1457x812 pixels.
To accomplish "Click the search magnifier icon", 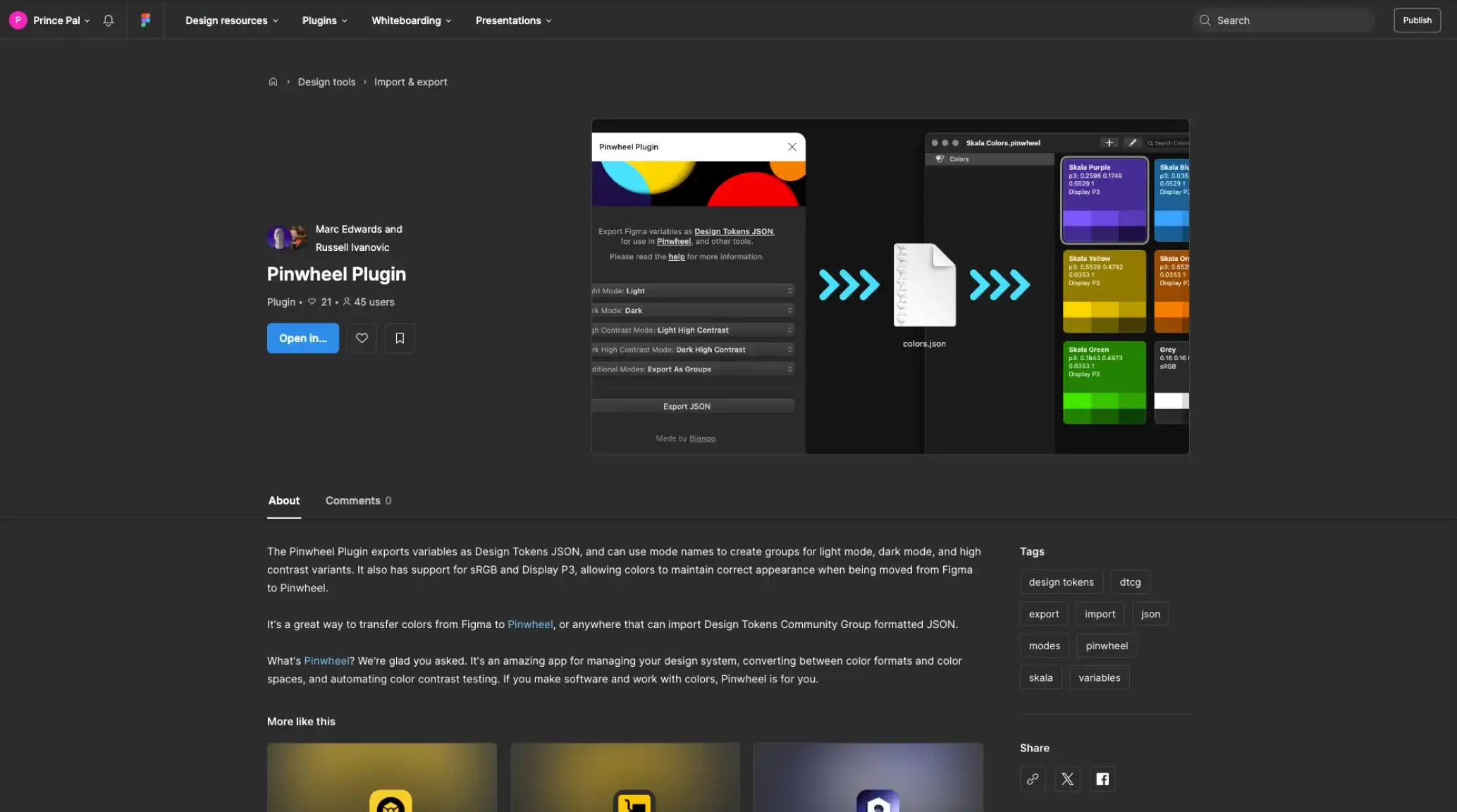I will click(1205, 20).
